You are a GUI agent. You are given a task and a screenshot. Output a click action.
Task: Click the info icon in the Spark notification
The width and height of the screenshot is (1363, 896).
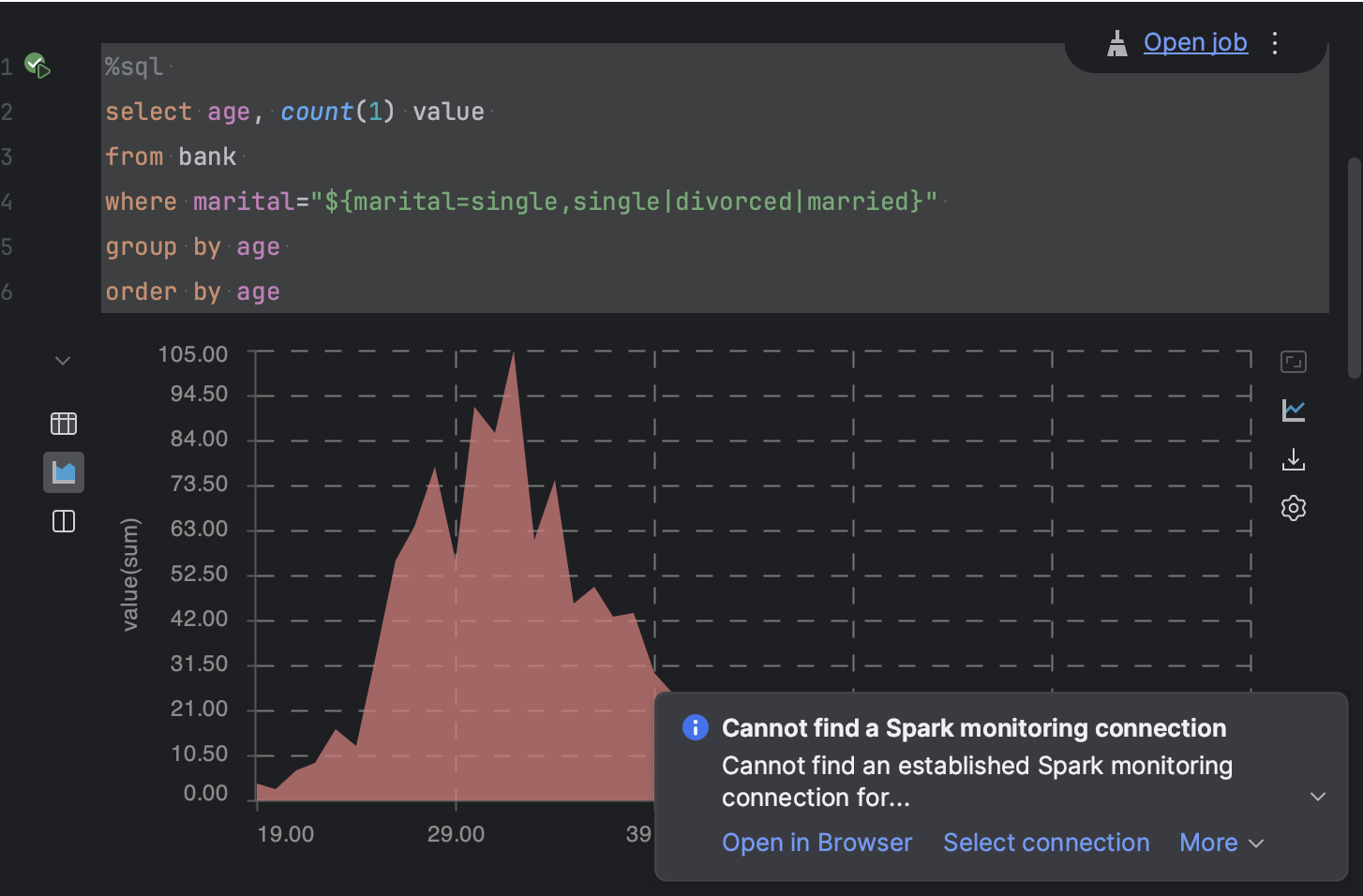pyautogui.click(x=694, y=727)
